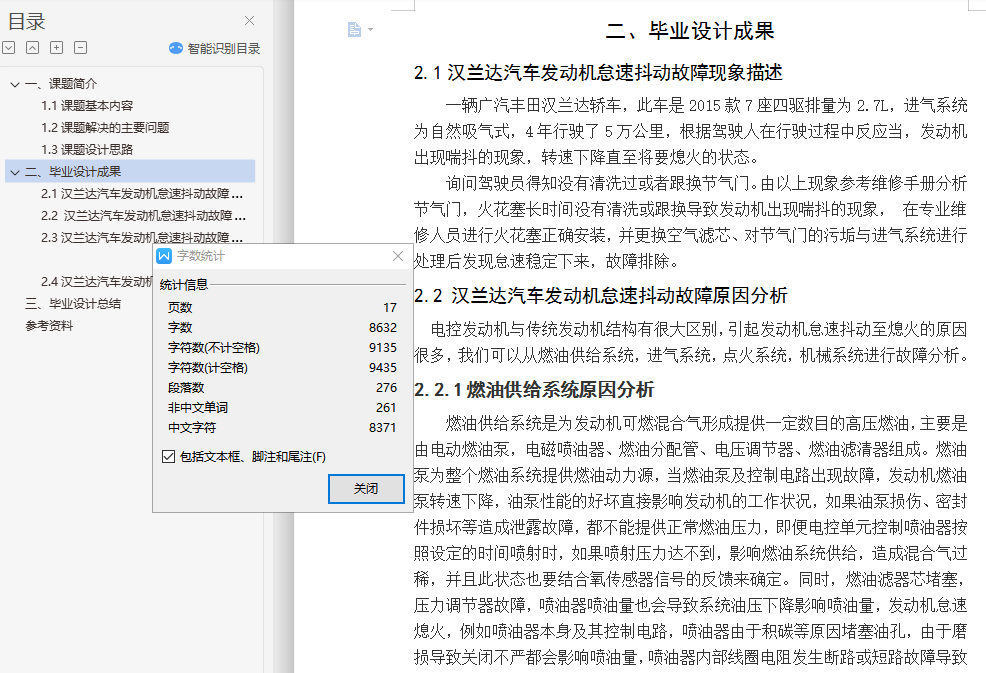This screenshot has width=986, height=673.
Task: Click the demote heading minus icon
Action: point(80,47)
